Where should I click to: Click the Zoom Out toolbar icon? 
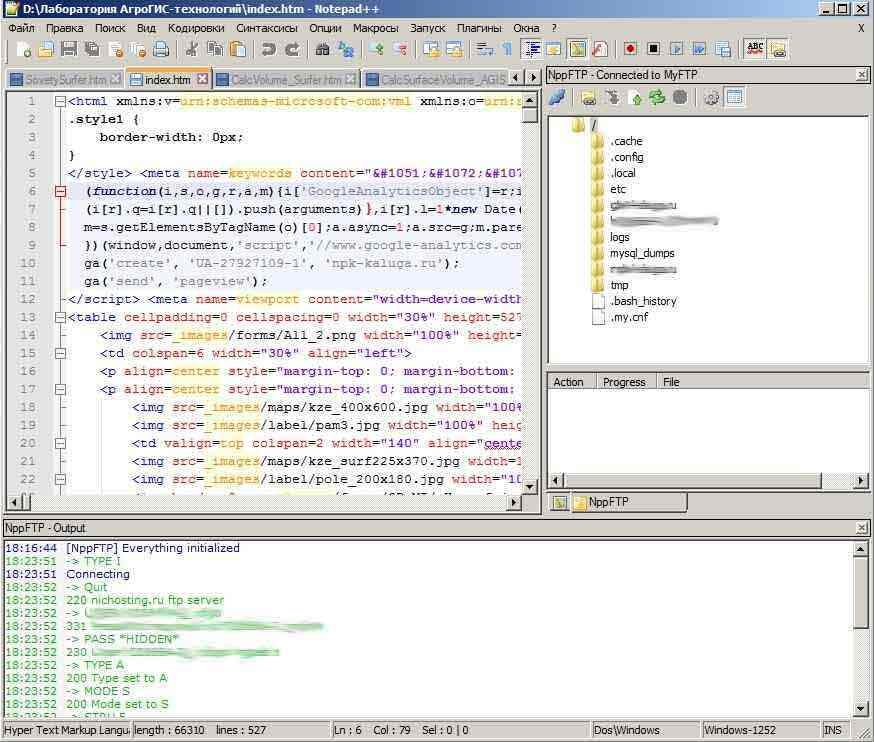pyautogui.click(x=400, y=50)
